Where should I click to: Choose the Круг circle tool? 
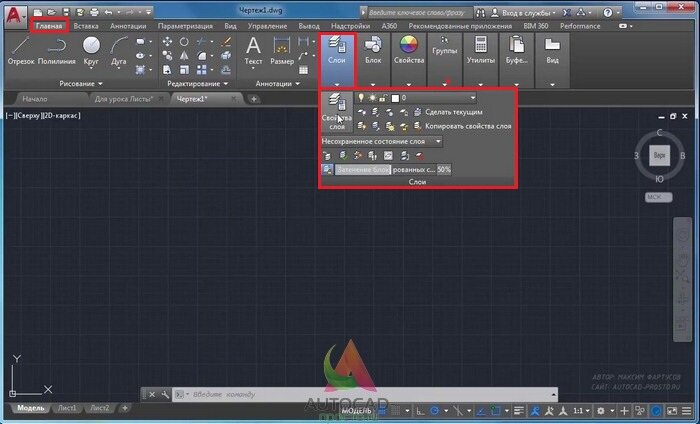point(91,51)
